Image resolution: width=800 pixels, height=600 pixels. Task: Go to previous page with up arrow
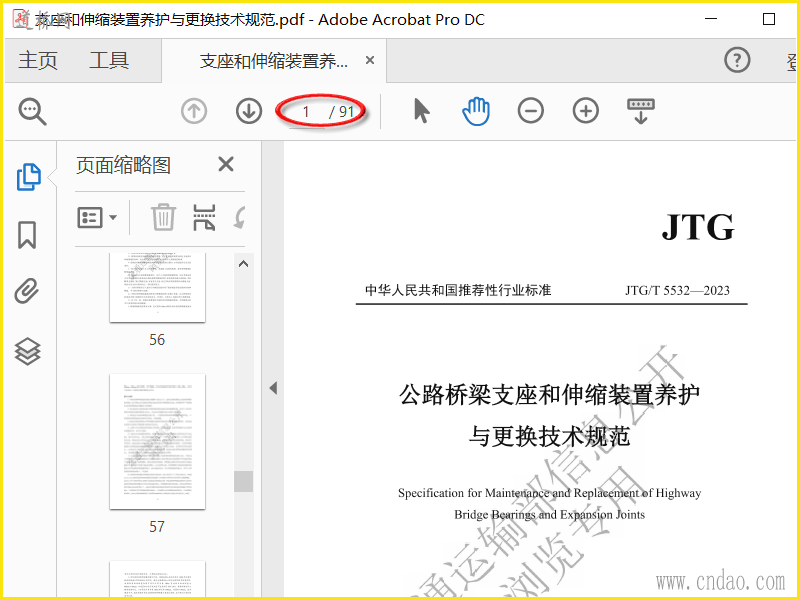coord(194,111)
